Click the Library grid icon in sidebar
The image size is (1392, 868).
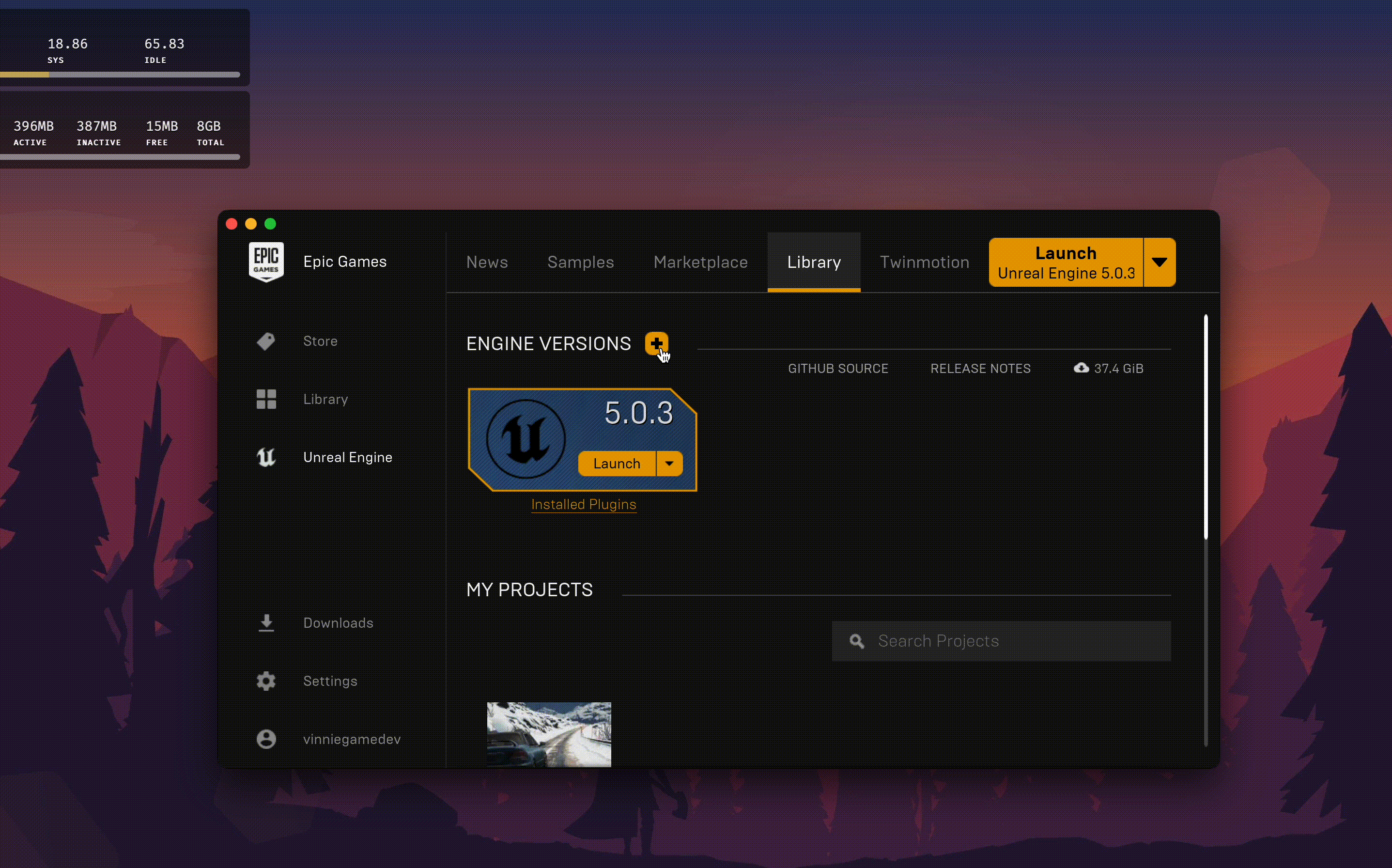(x=266, y=399)
